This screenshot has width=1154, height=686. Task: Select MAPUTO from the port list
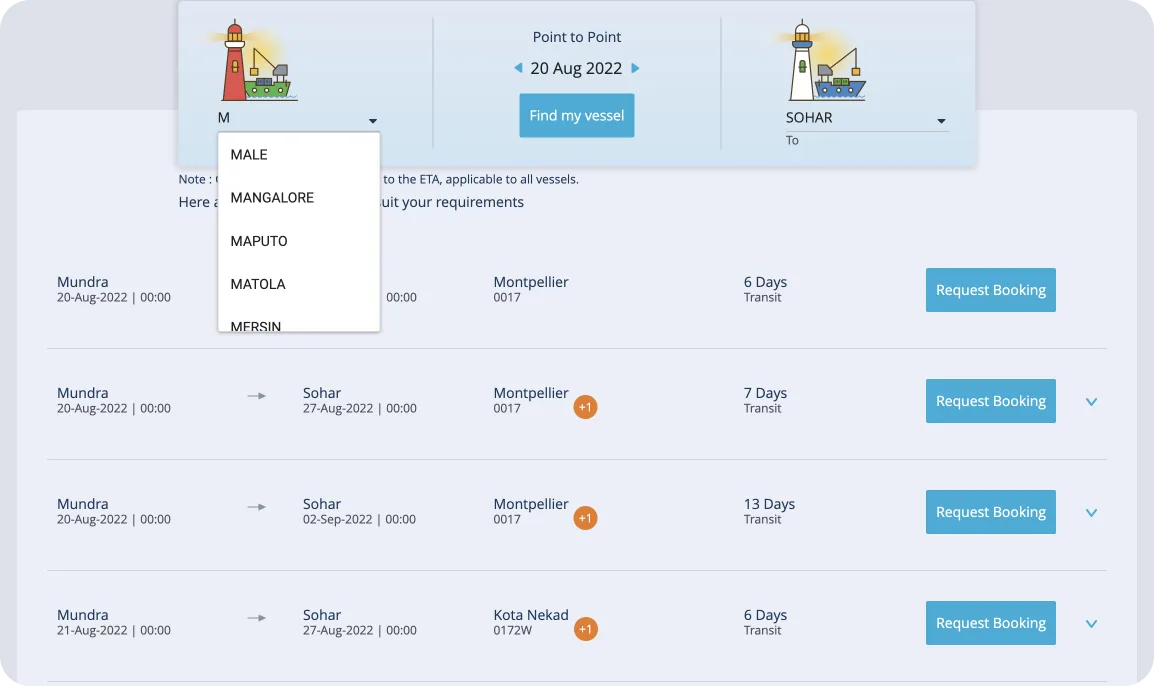pyautogui.click(x=299, y=241)
